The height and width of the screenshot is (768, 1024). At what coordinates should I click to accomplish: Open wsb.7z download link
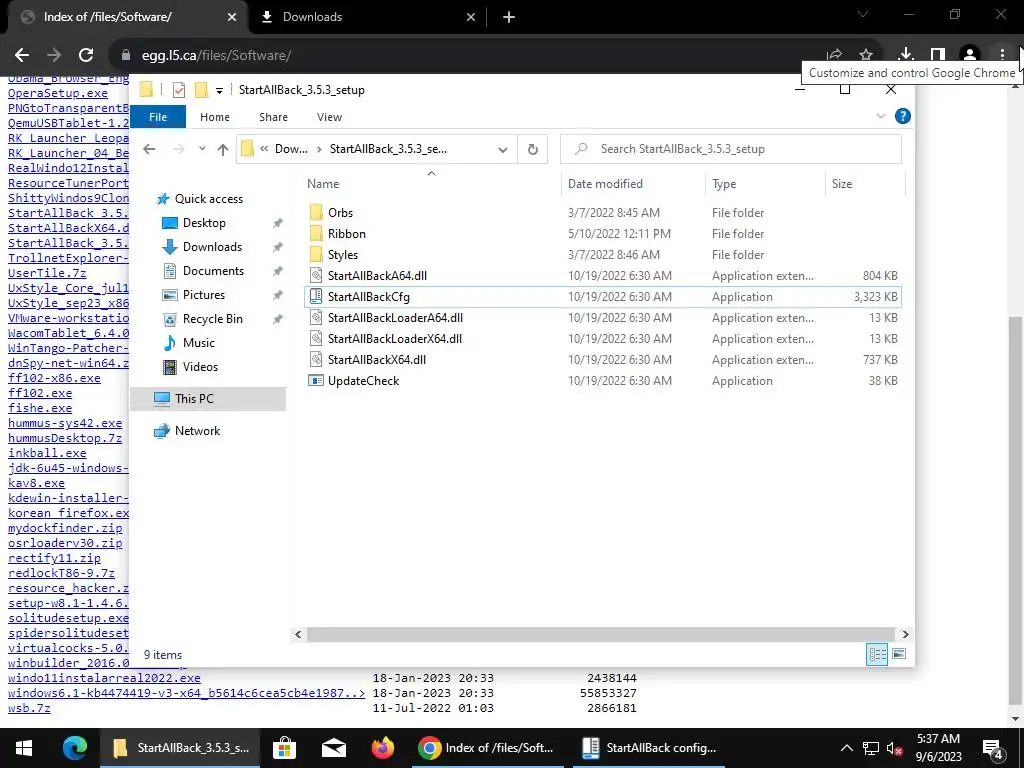click(29, 708)
